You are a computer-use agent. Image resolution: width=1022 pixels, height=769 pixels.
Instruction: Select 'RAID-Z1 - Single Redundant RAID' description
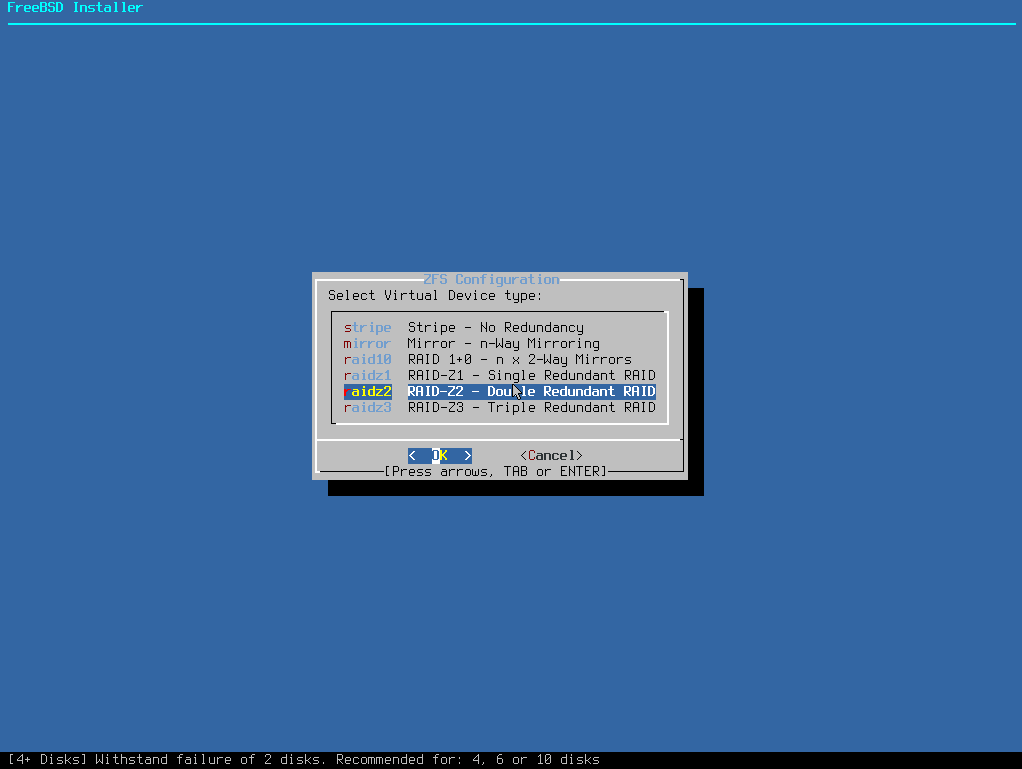pyautogui.click(x=531, y=375)
